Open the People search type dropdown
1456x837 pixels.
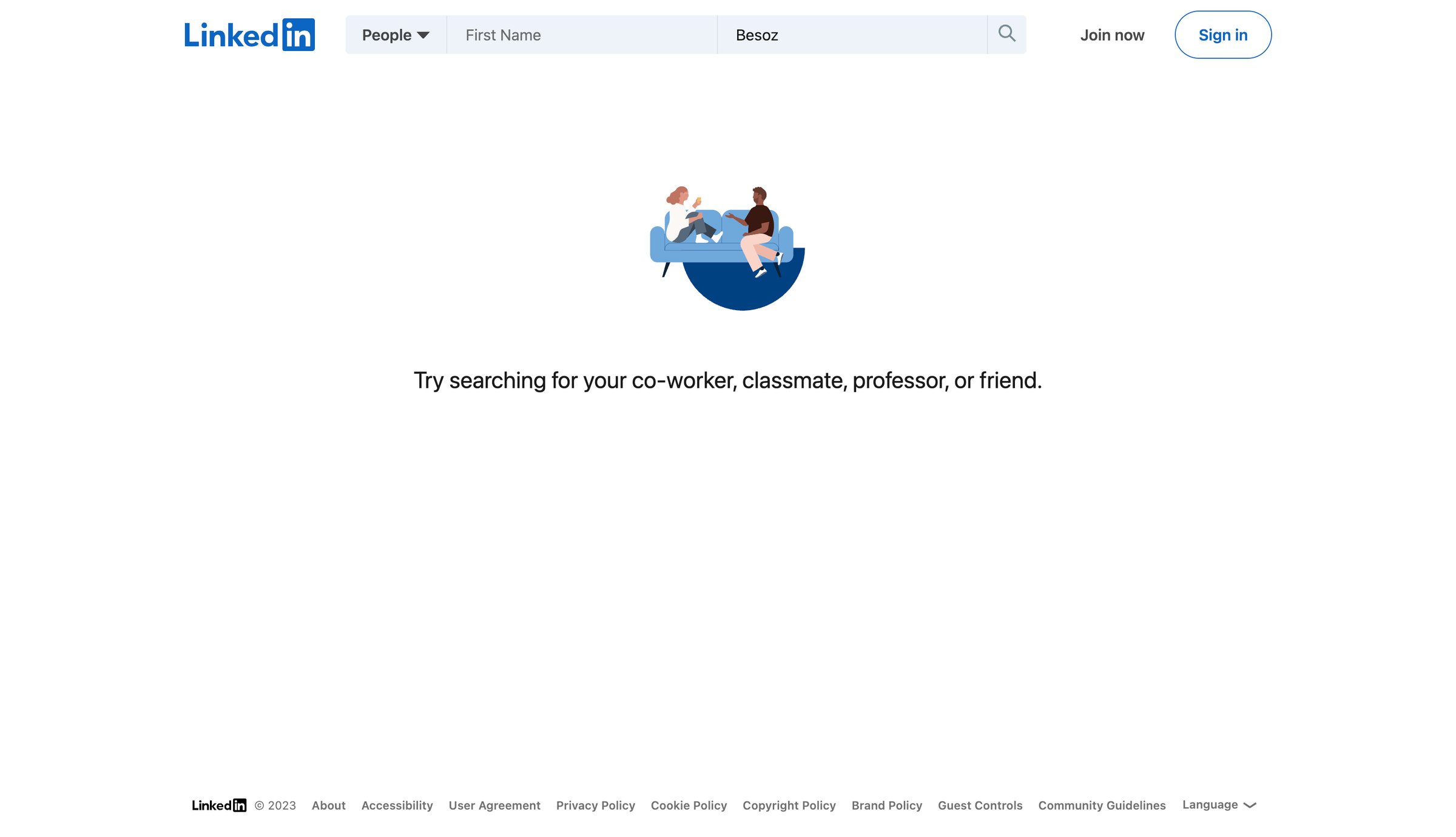point(396,35)
